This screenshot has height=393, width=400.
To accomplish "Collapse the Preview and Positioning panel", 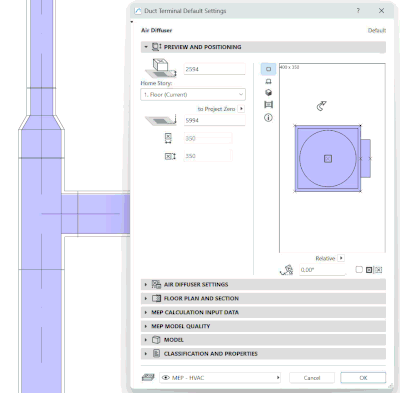I will pyautogui.click(x=146, y=47).
